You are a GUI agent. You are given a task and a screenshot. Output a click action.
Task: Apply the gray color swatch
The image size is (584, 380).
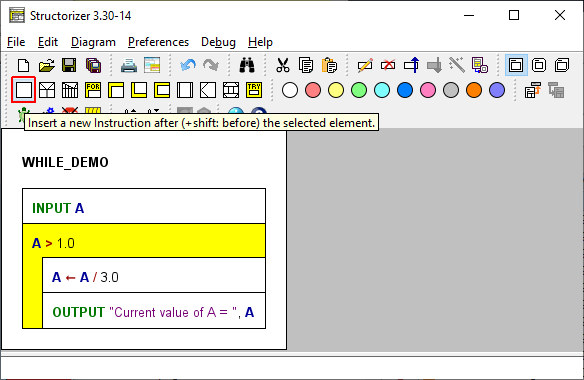451,90
